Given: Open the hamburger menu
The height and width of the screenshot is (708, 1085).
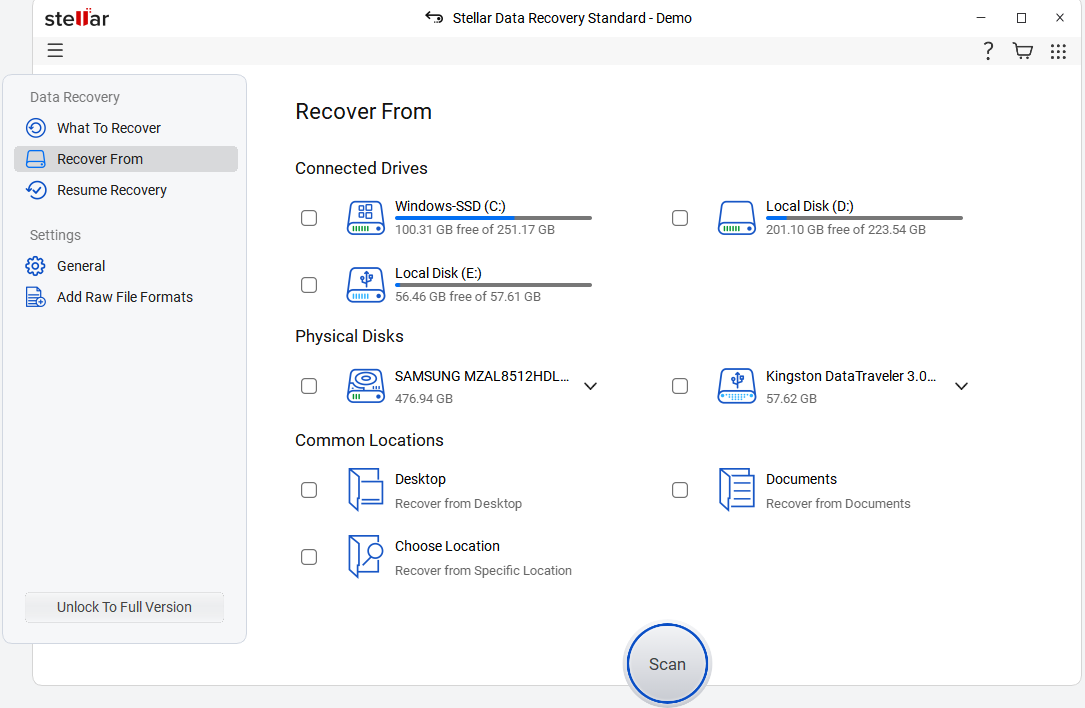Looking at the screenshot, I should [x=55, y=49].
